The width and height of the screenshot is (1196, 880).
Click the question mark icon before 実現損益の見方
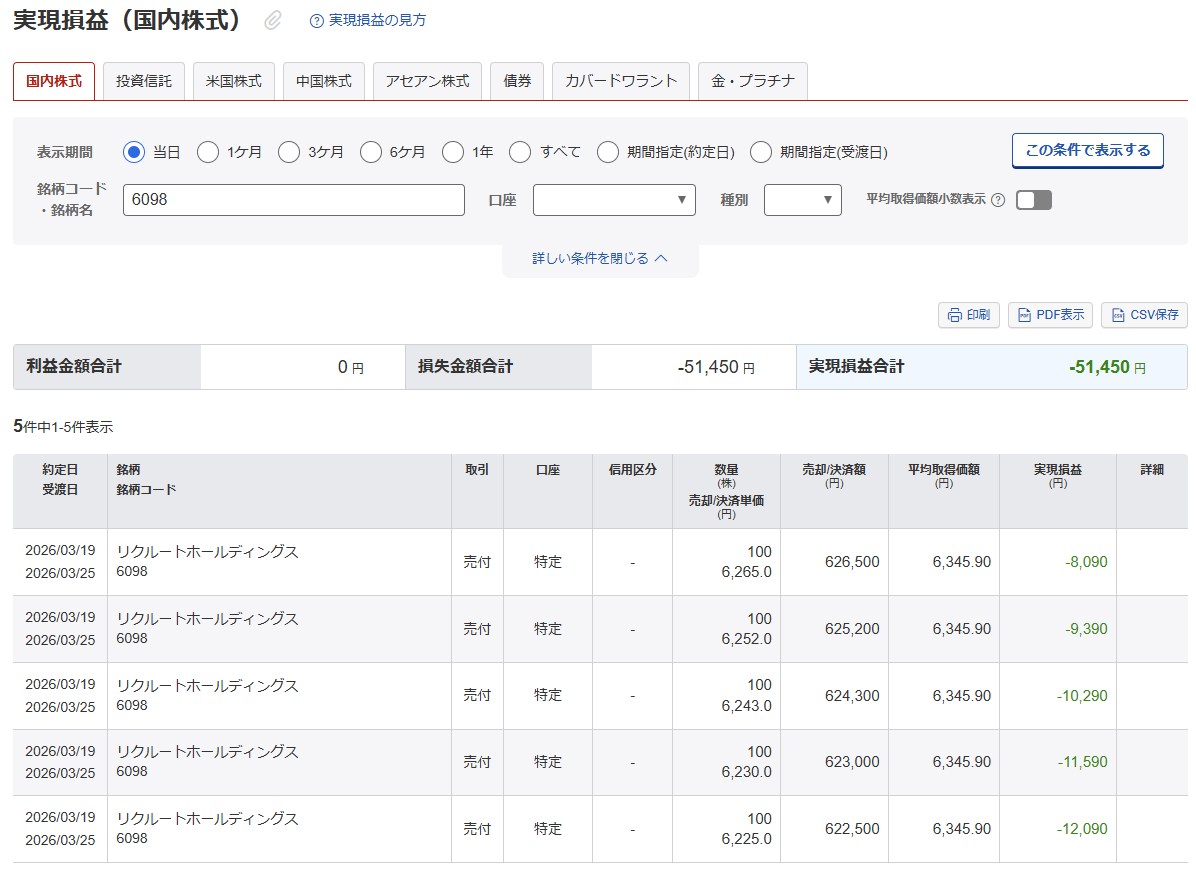[317, 21]
